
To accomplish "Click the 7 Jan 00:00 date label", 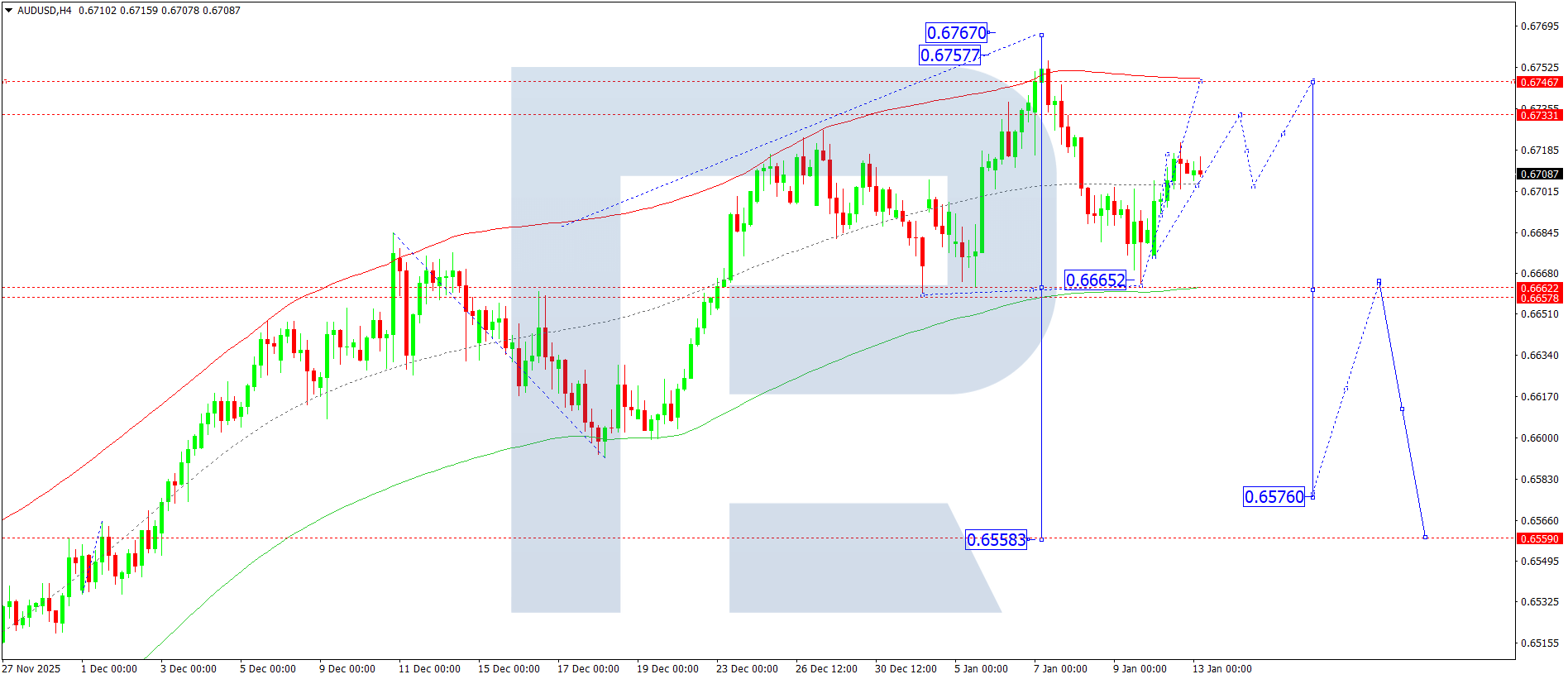I will [x=1060, y=669].
